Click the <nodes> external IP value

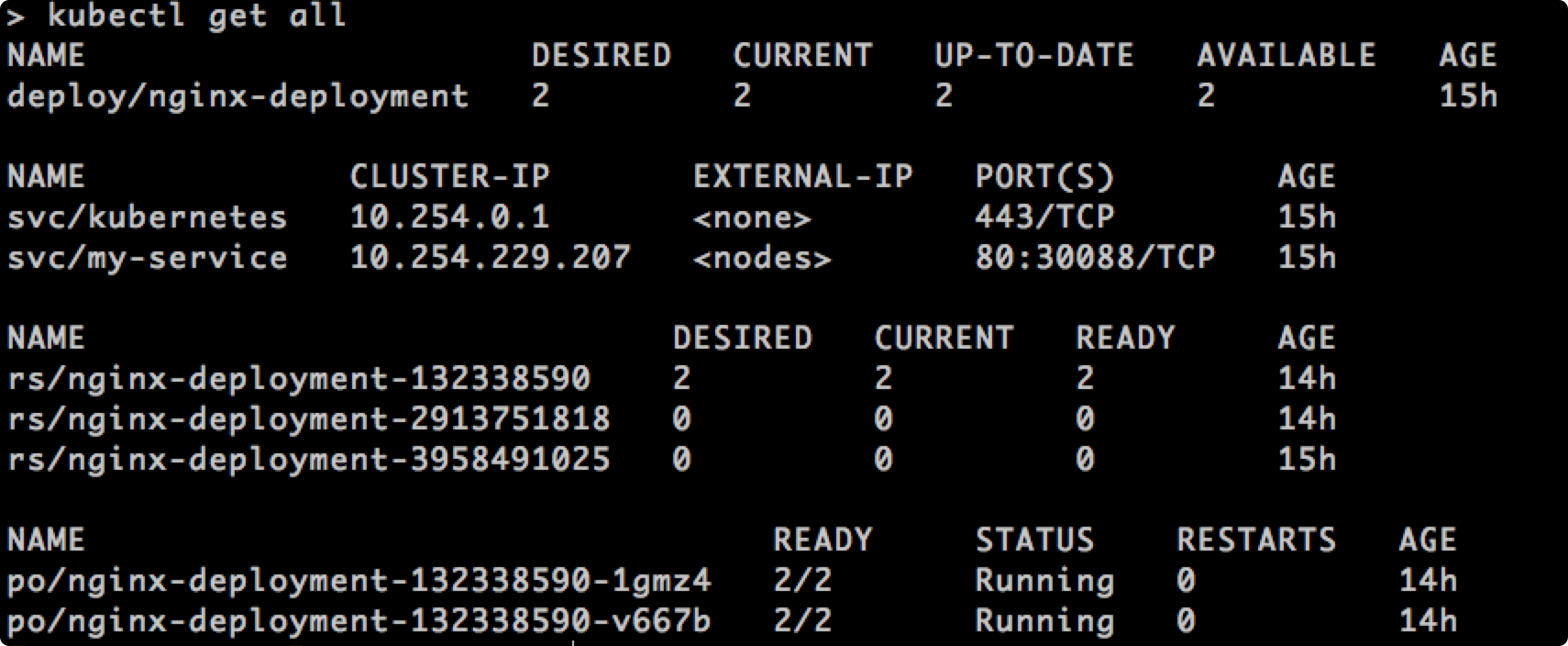tap(762, 259)
